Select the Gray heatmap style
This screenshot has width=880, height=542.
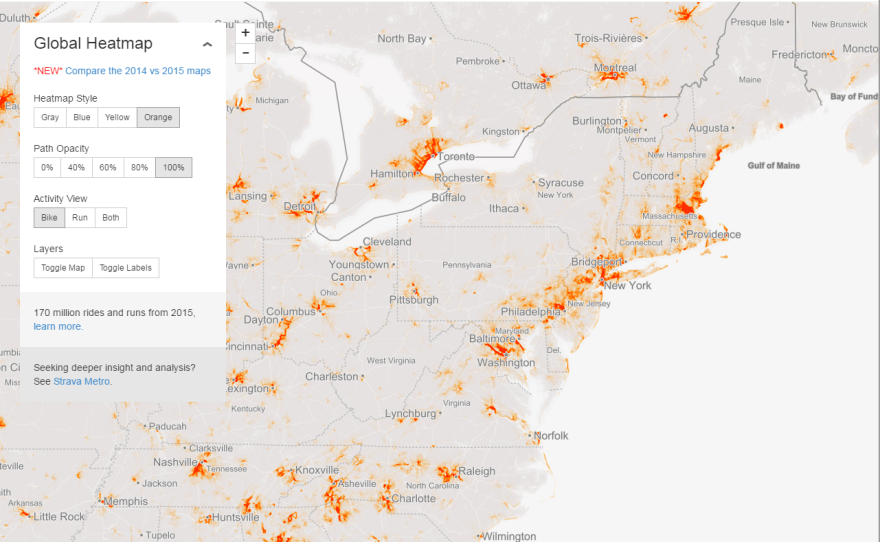[x=50, y=117]
